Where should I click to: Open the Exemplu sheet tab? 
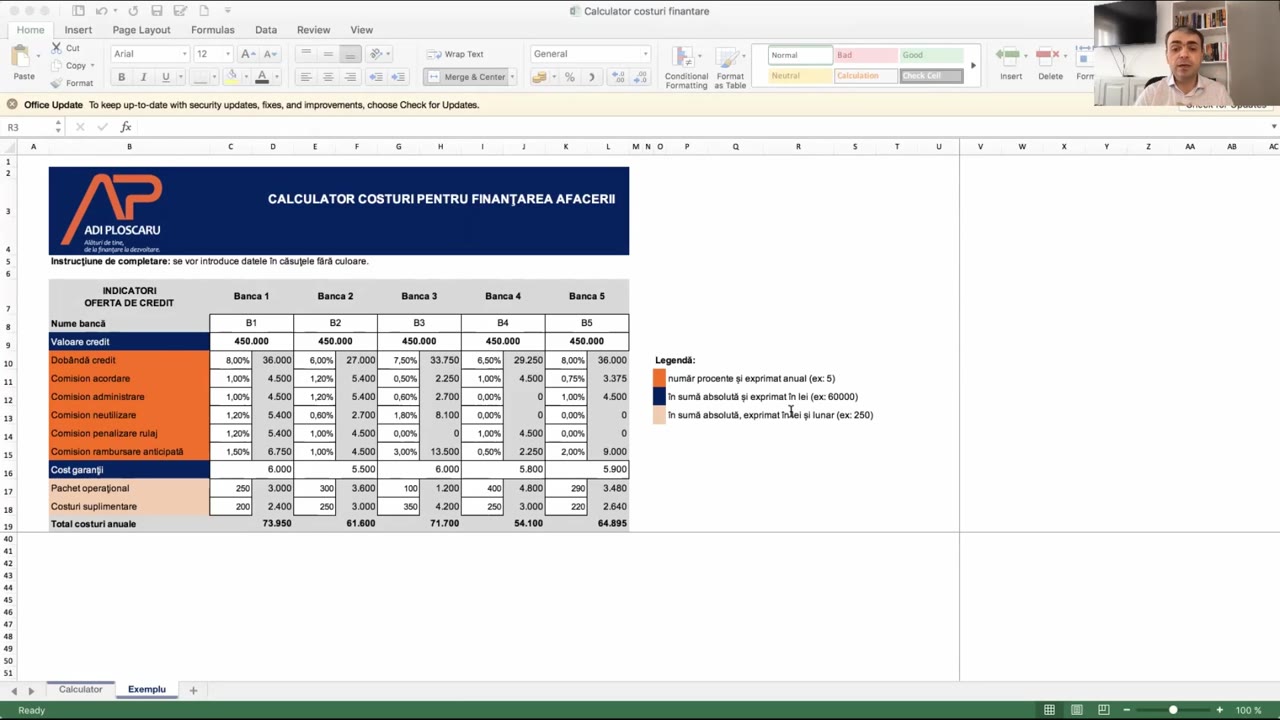pos(146,689)
